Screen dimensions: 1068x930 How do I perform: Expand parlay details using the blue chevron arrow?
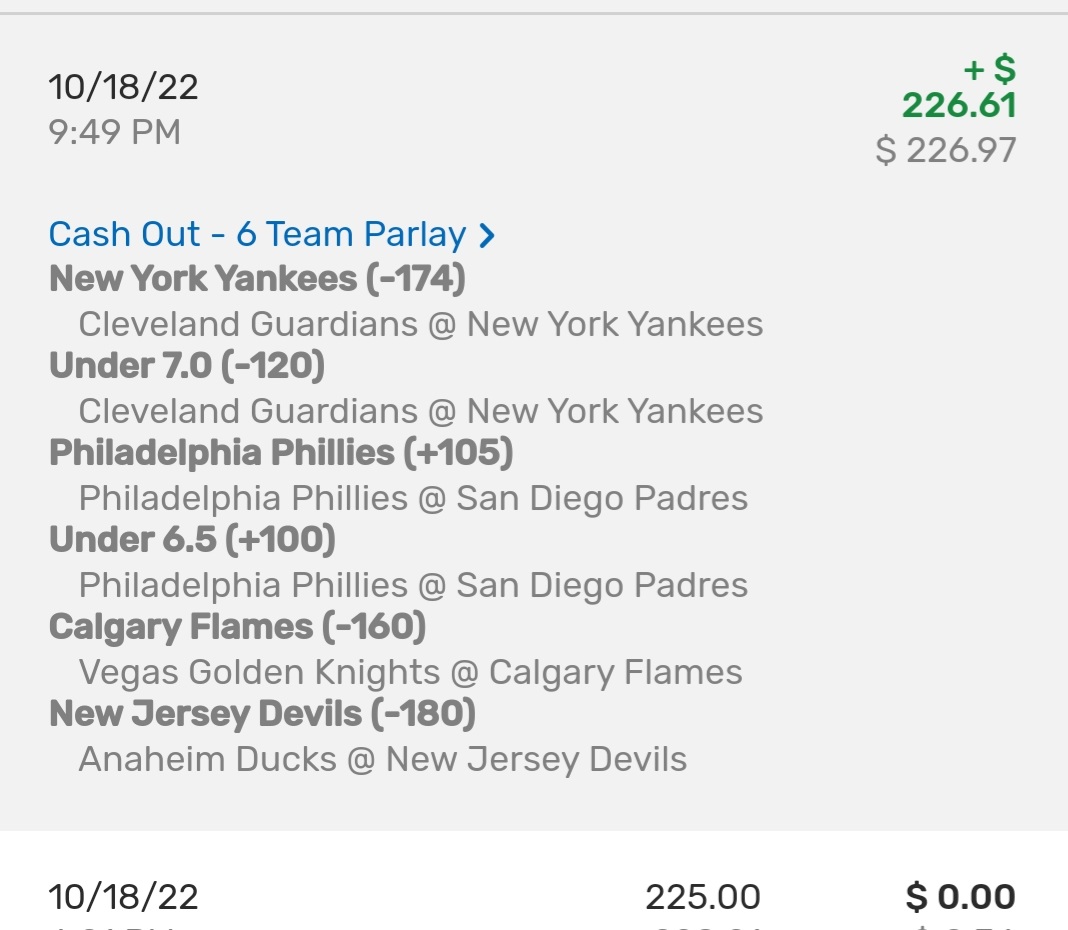[487, 235]
